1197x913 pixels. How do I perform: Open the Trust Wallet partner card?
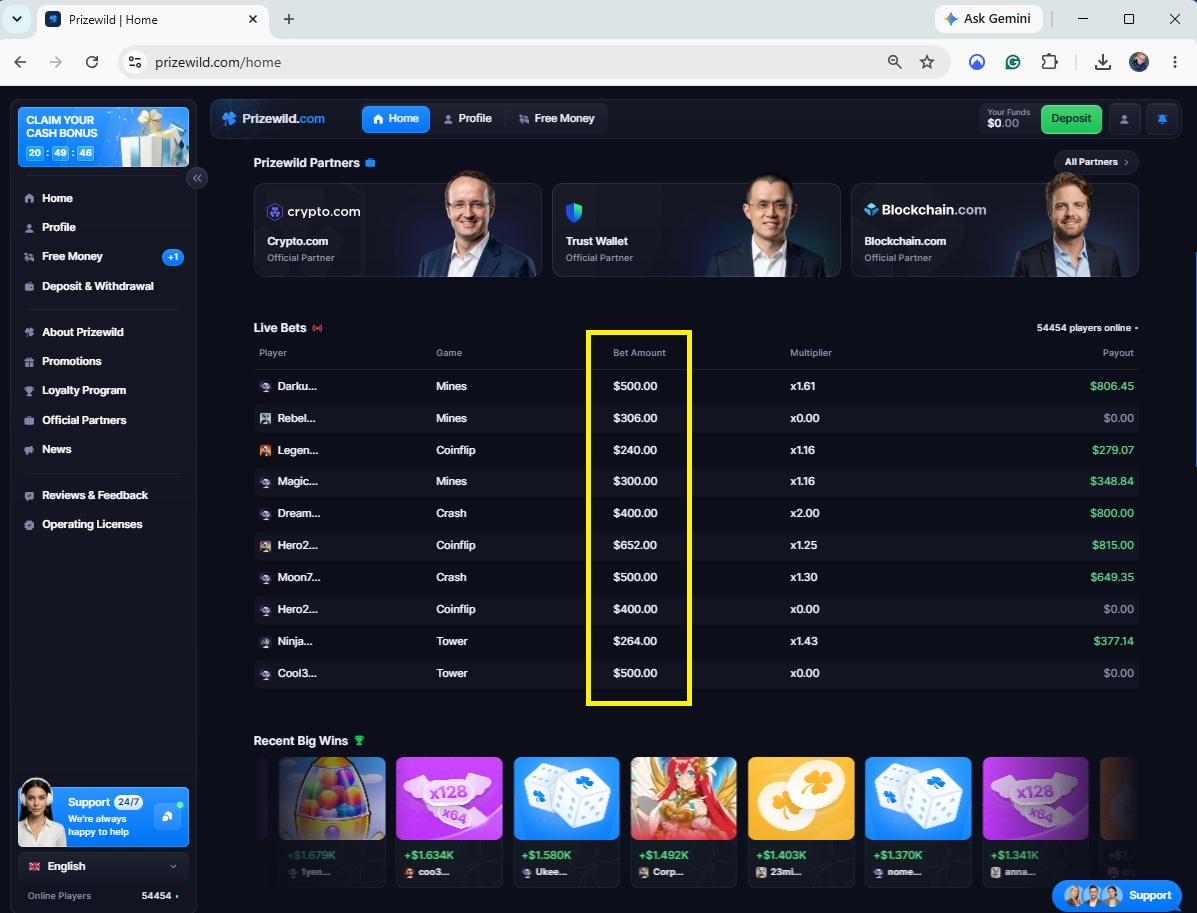(696, 230)
